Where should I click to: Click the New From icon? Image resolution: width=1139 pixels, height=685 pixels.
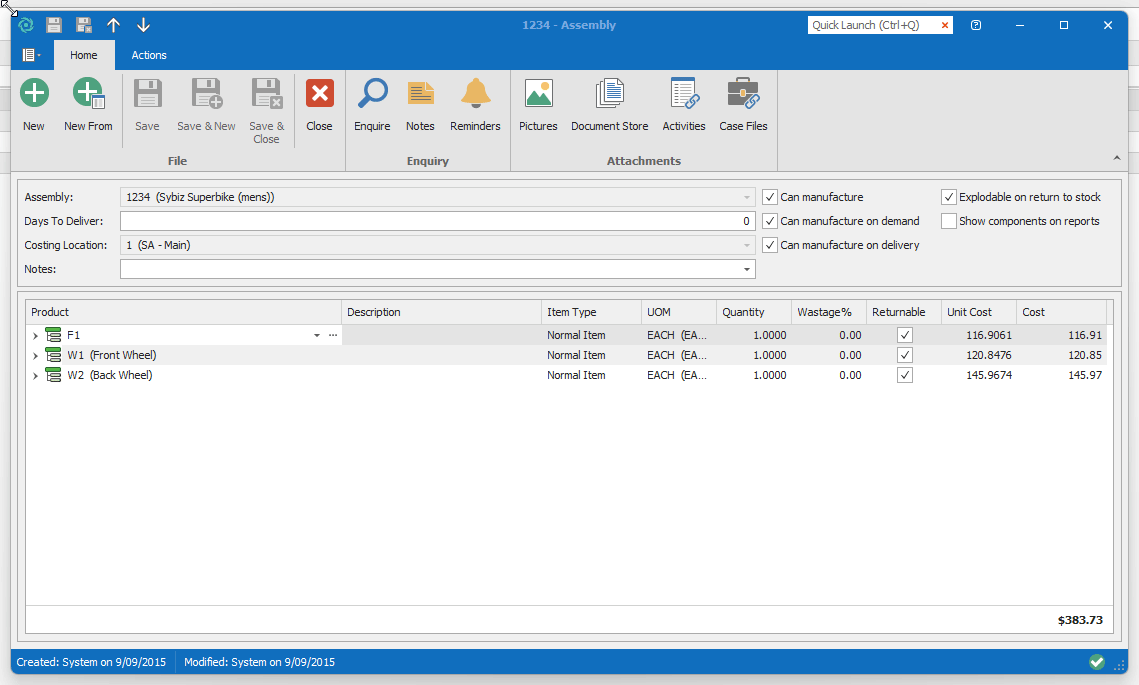click(x=88, y=95)
